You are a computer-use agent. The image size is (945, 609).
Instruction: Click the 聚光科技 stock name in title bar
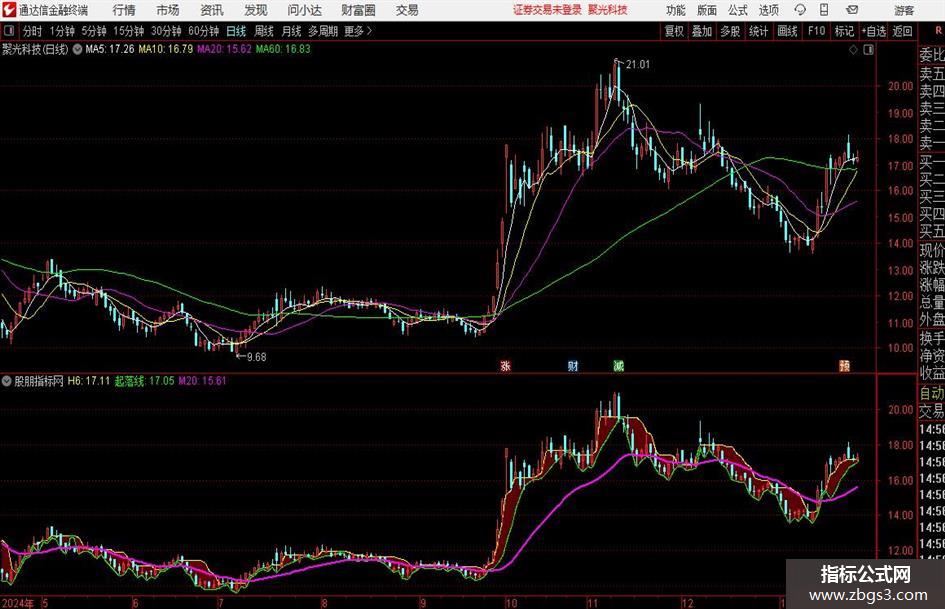608,10
